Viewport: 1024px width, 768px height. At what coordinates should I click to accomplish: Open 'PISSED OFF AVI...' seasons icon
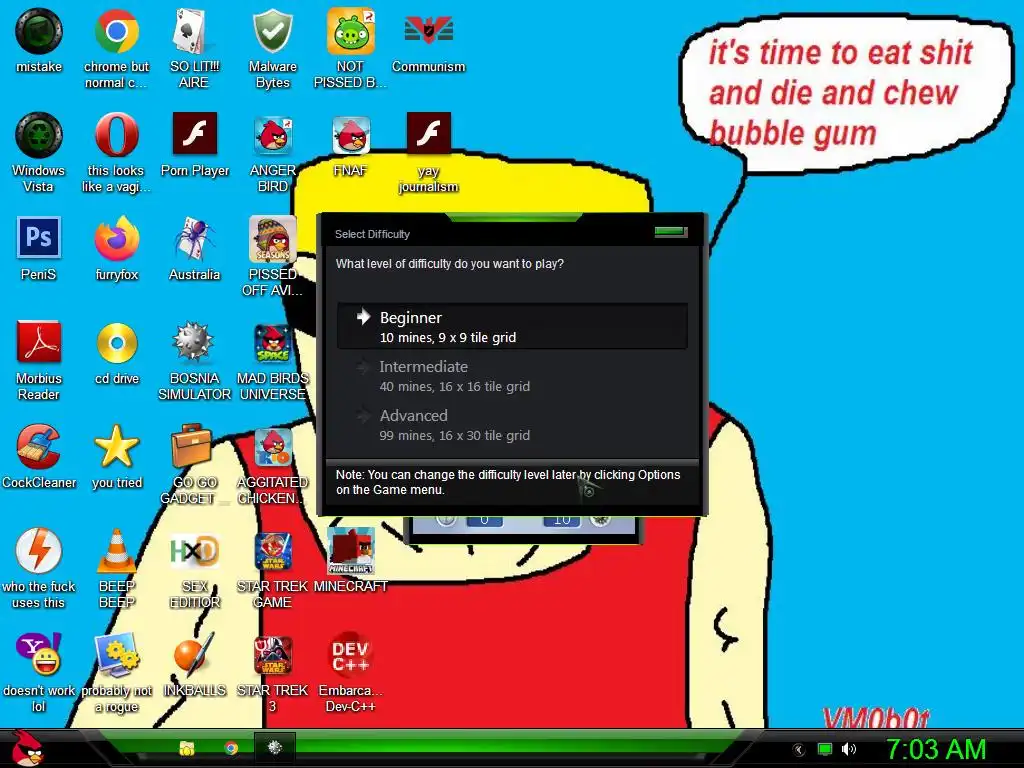272,239
